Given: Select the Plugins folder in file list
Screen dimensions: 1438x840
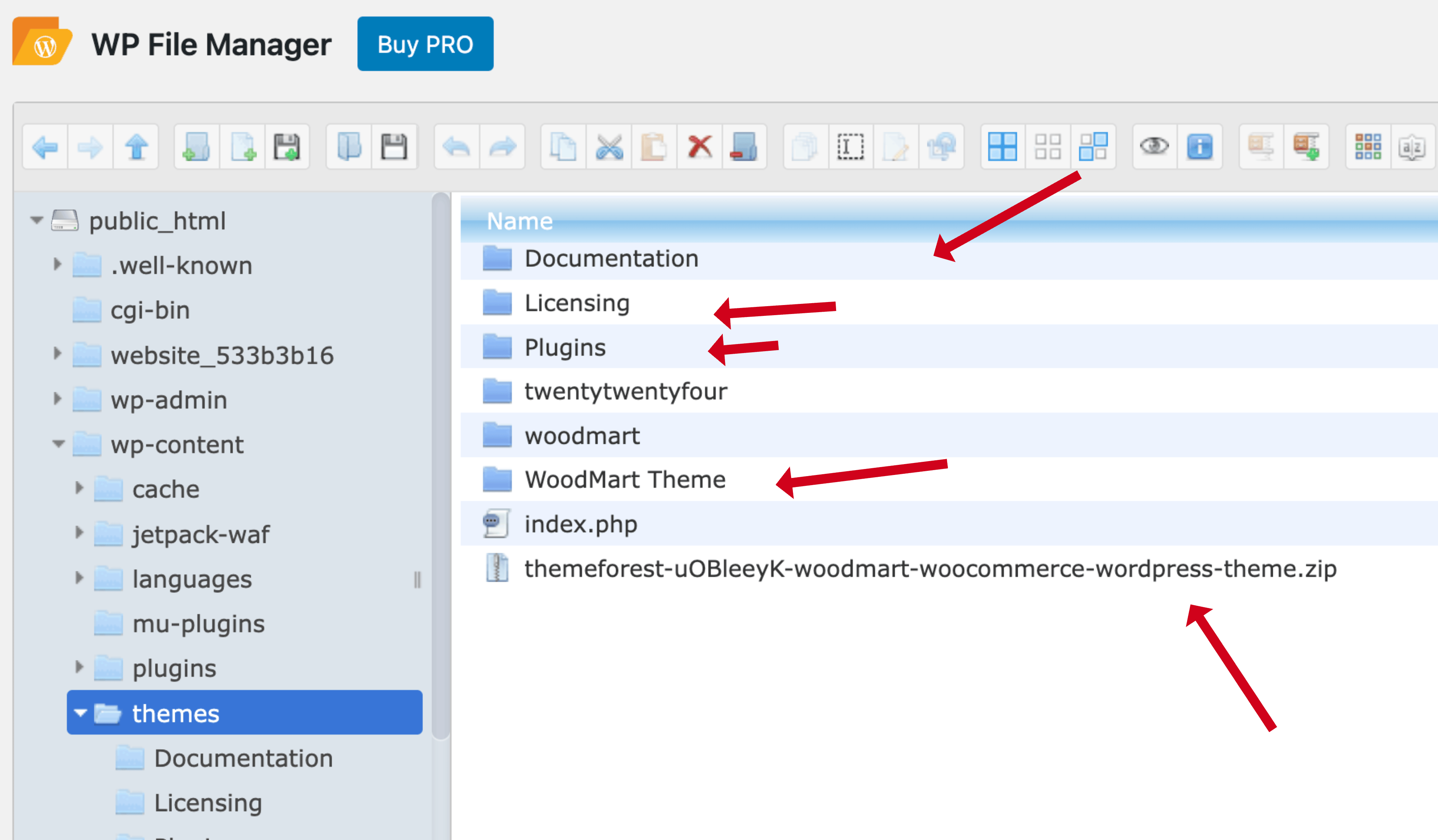Looking at the screenshot, I should point(949,347).
